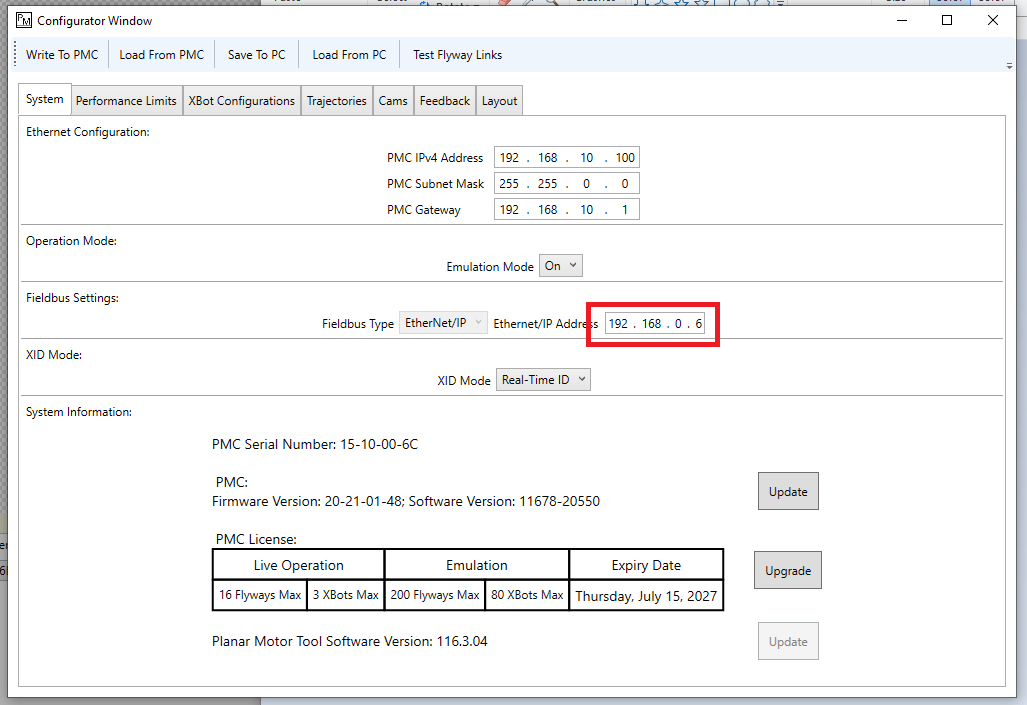Open the Feedback tab
The width and height of the screenshot is (1027, 705).
[444, 101]
